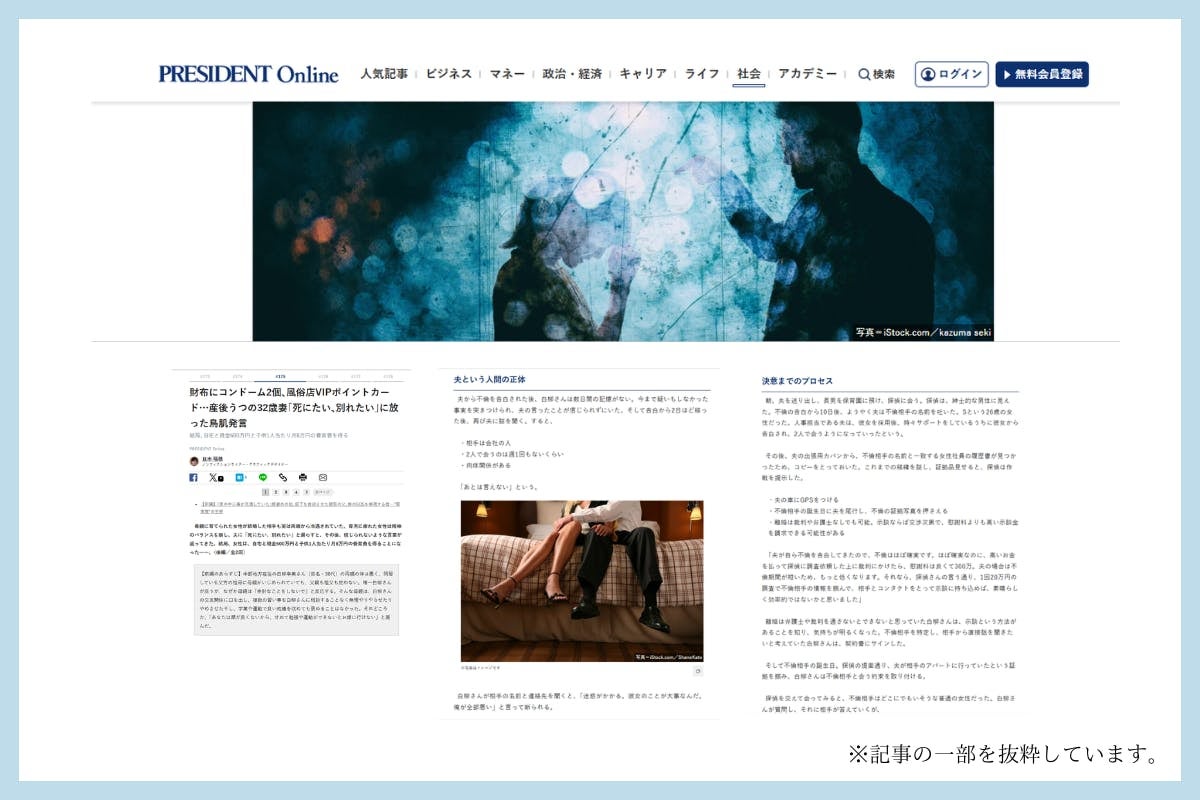
Task: Click the Hatena bookmark share icon
Action: 240,478
